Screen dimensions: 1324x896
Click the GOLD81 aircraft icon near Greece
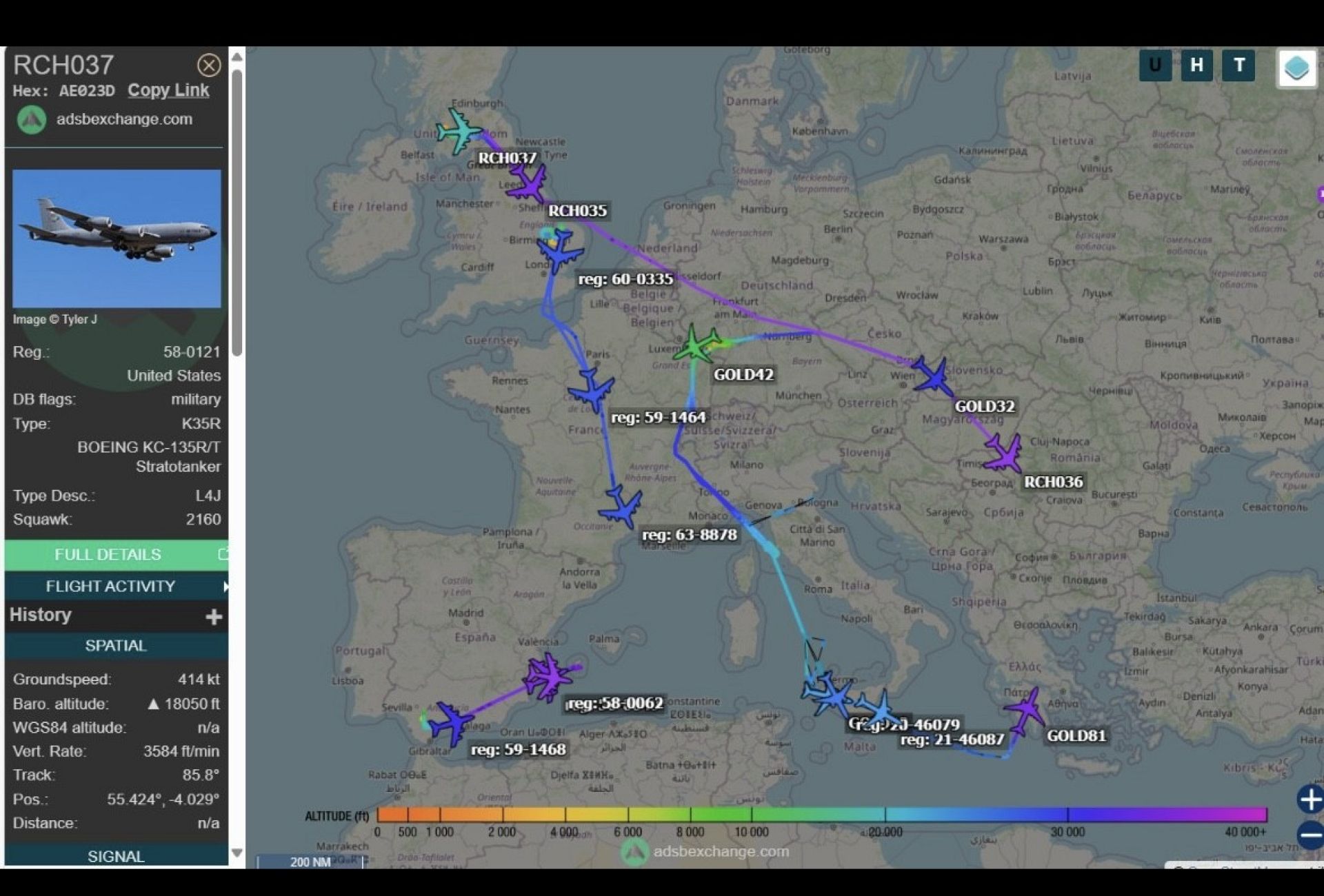[x=1025, y=711]
